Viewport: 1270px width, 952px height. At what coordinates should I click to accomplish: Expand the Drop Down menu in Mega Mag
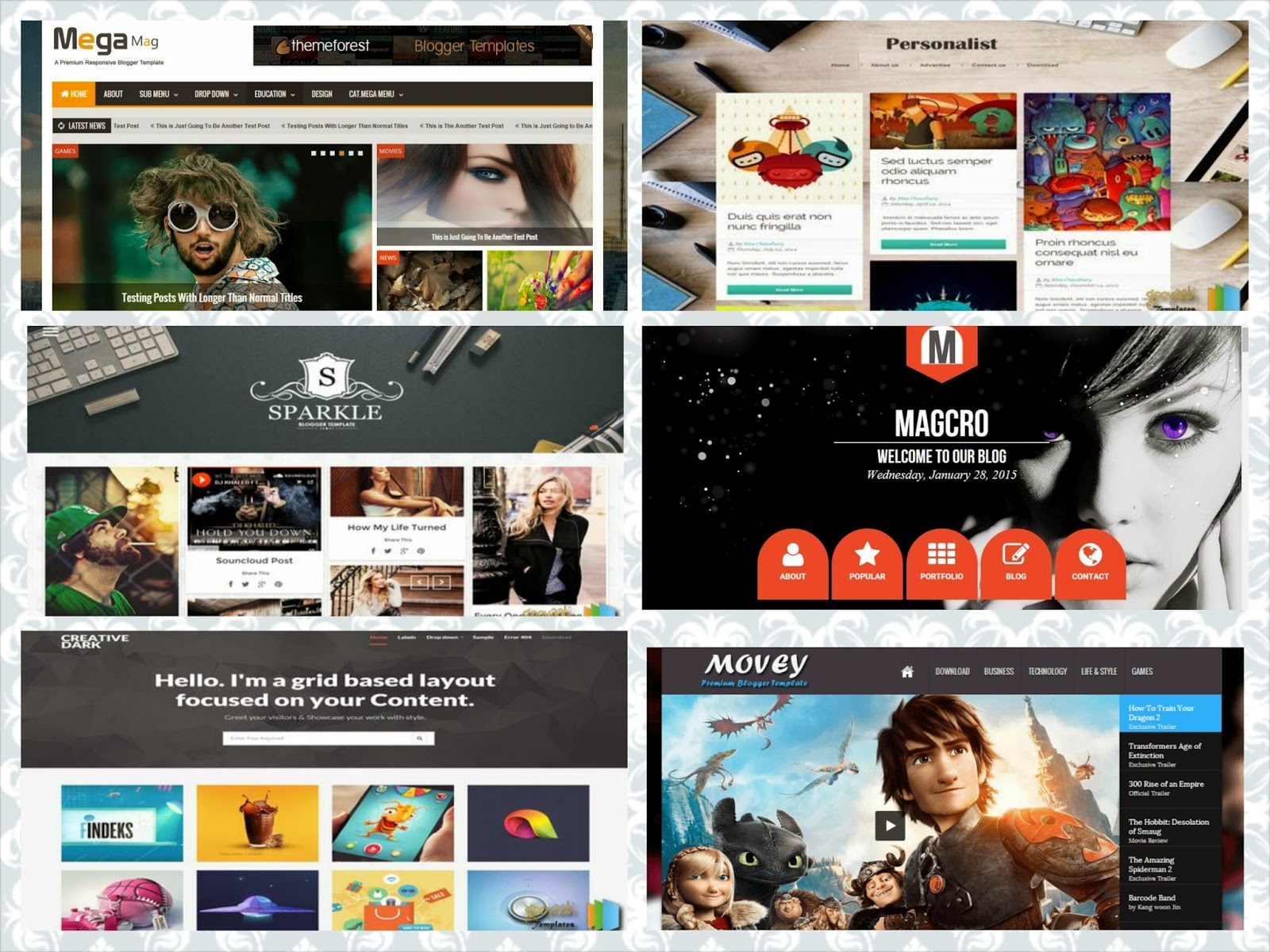(216, 94)
